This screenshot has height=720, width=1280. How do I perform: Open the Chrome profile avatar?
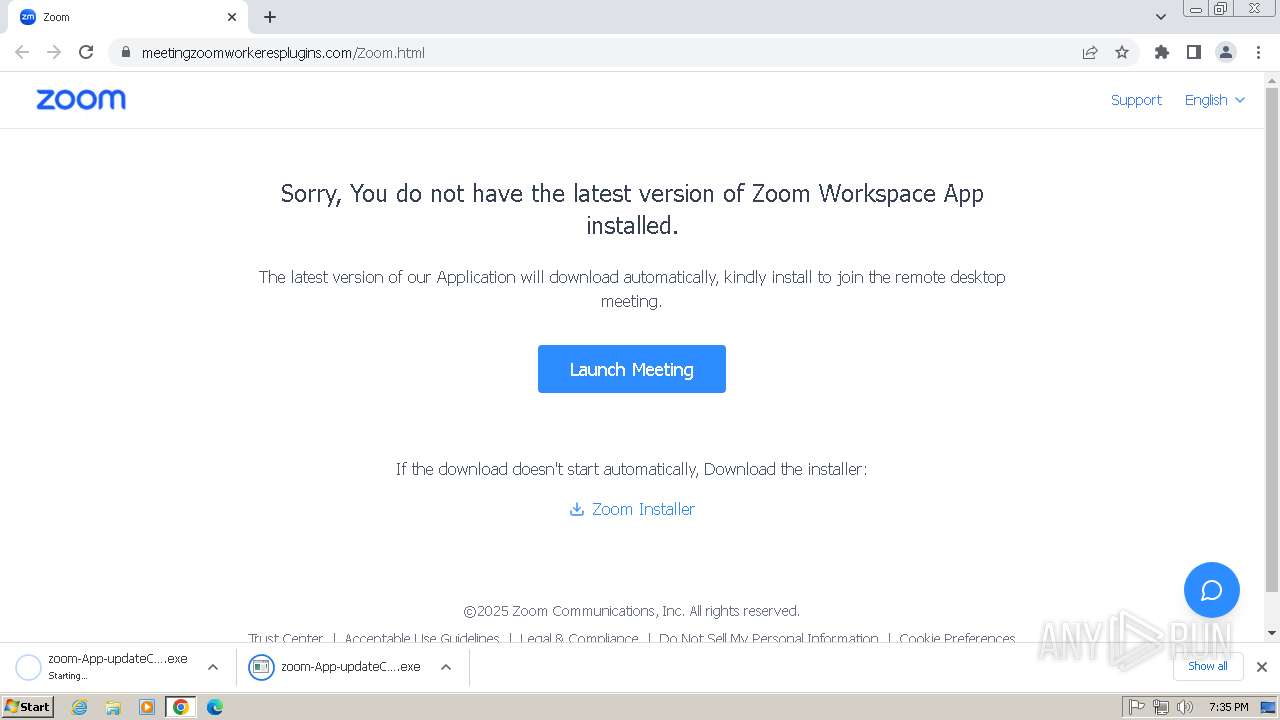[1226, 52]
